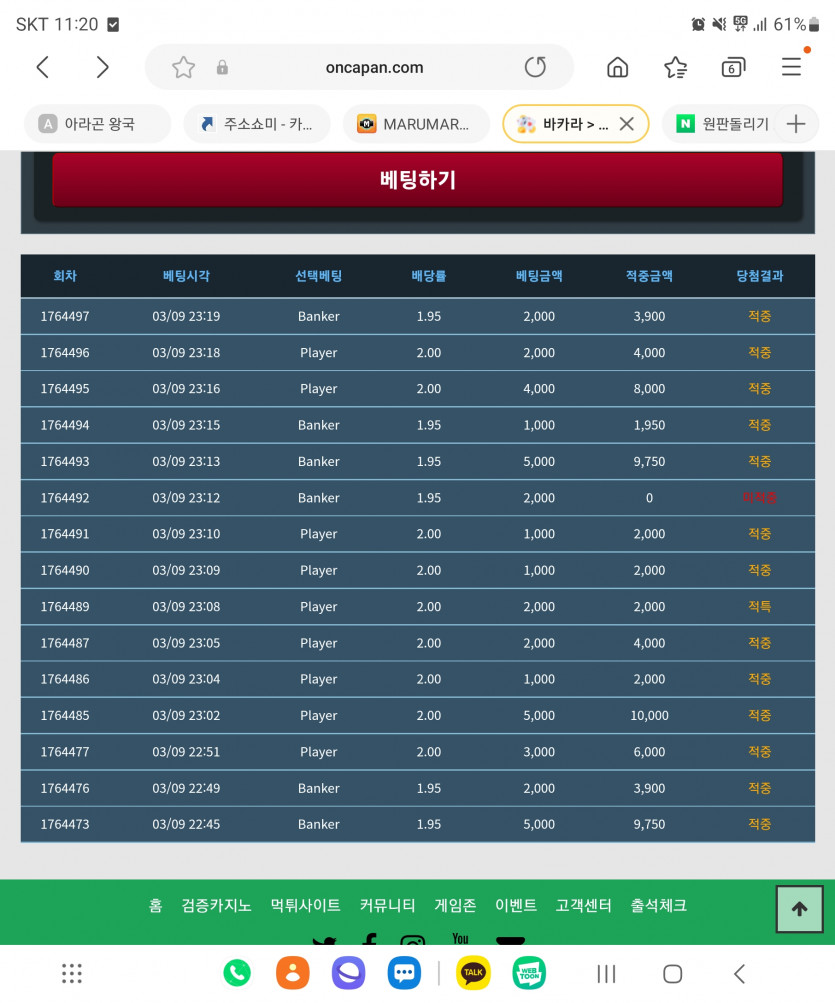Image resolution: width=835 pixels, height=1003 pixels.
Task: Tap the Android home navigation button
Action: [672, 974]
